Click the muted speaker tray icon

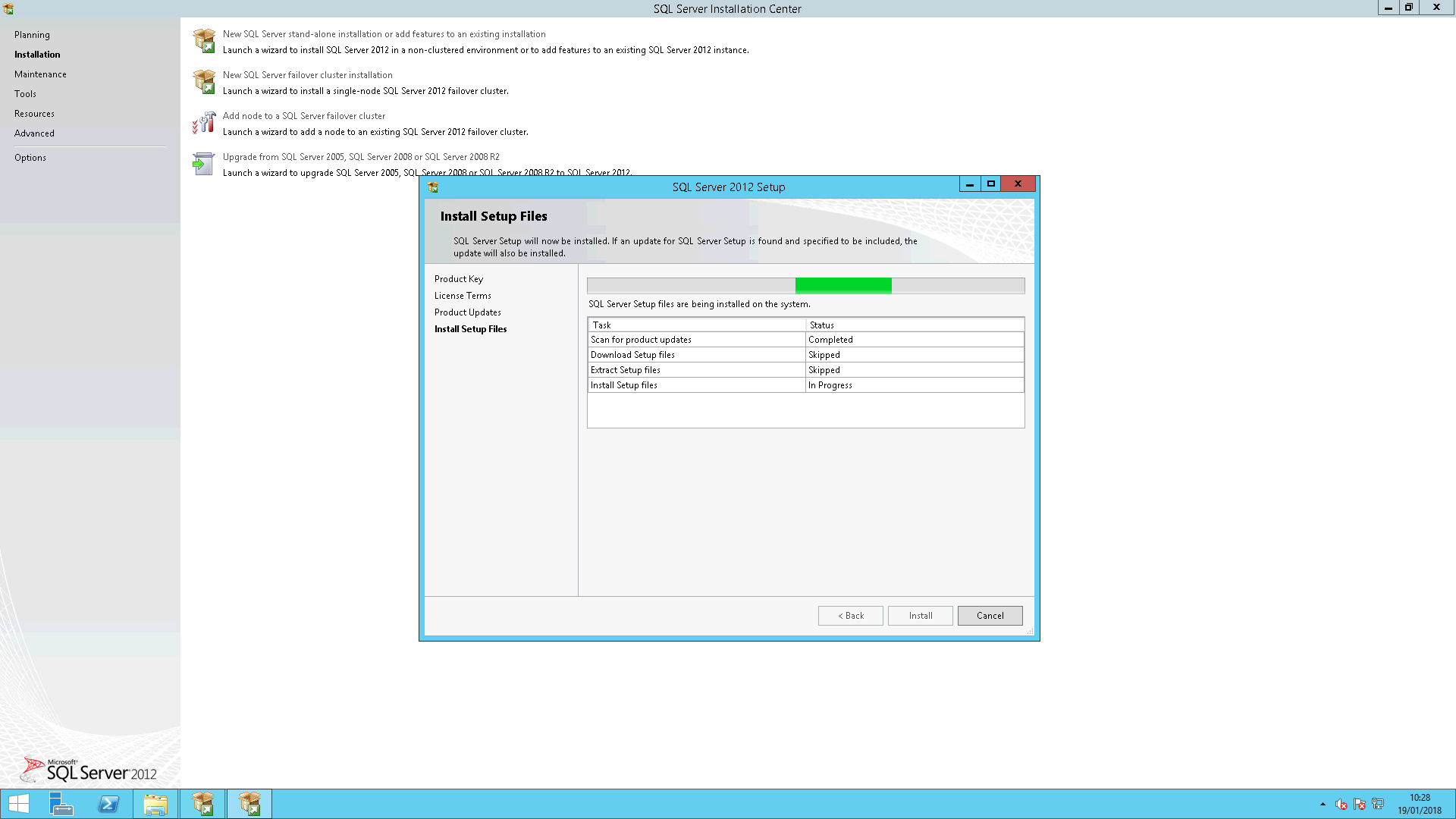click(1341, 804)
